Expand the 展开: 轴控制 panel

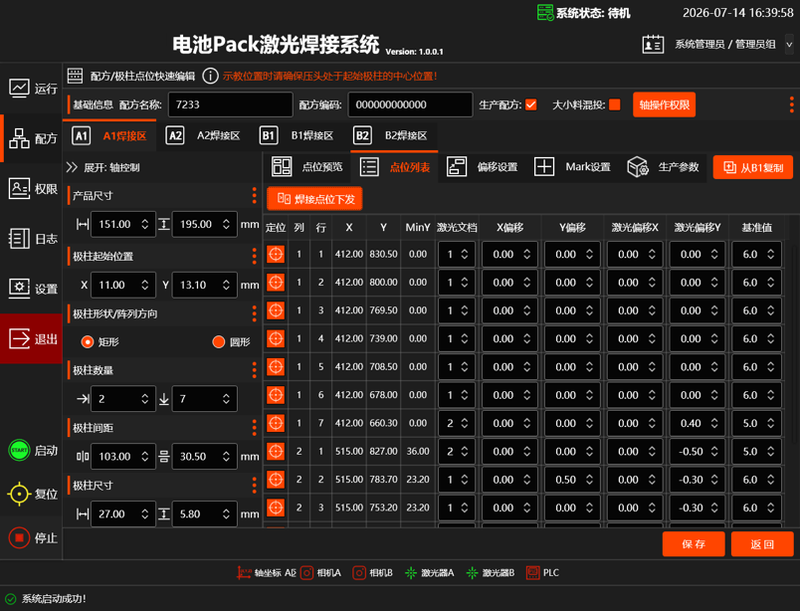pyautogui.click(x=71, y=167)
